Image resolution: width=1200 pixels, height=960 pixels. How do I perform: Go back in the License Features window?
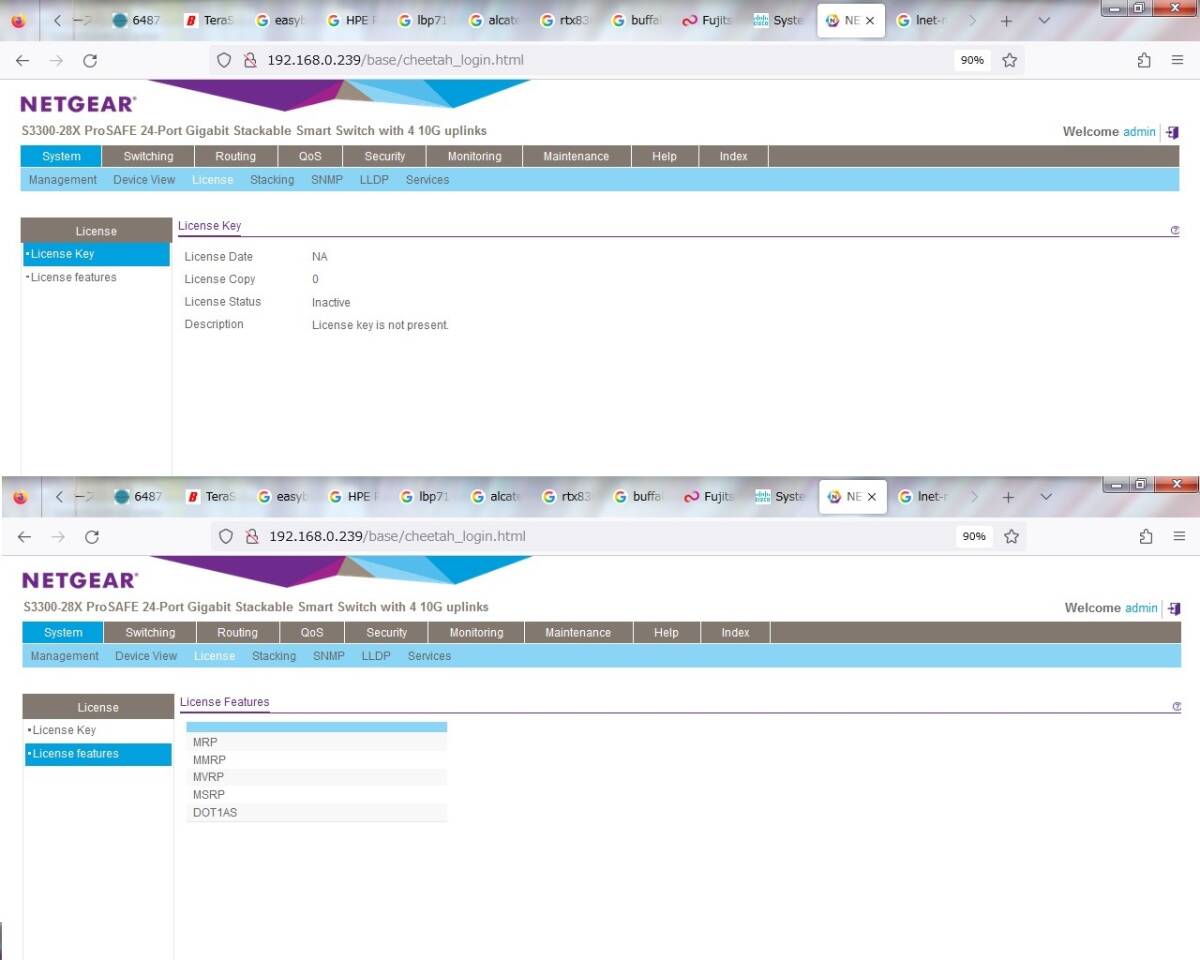(25, 537)
